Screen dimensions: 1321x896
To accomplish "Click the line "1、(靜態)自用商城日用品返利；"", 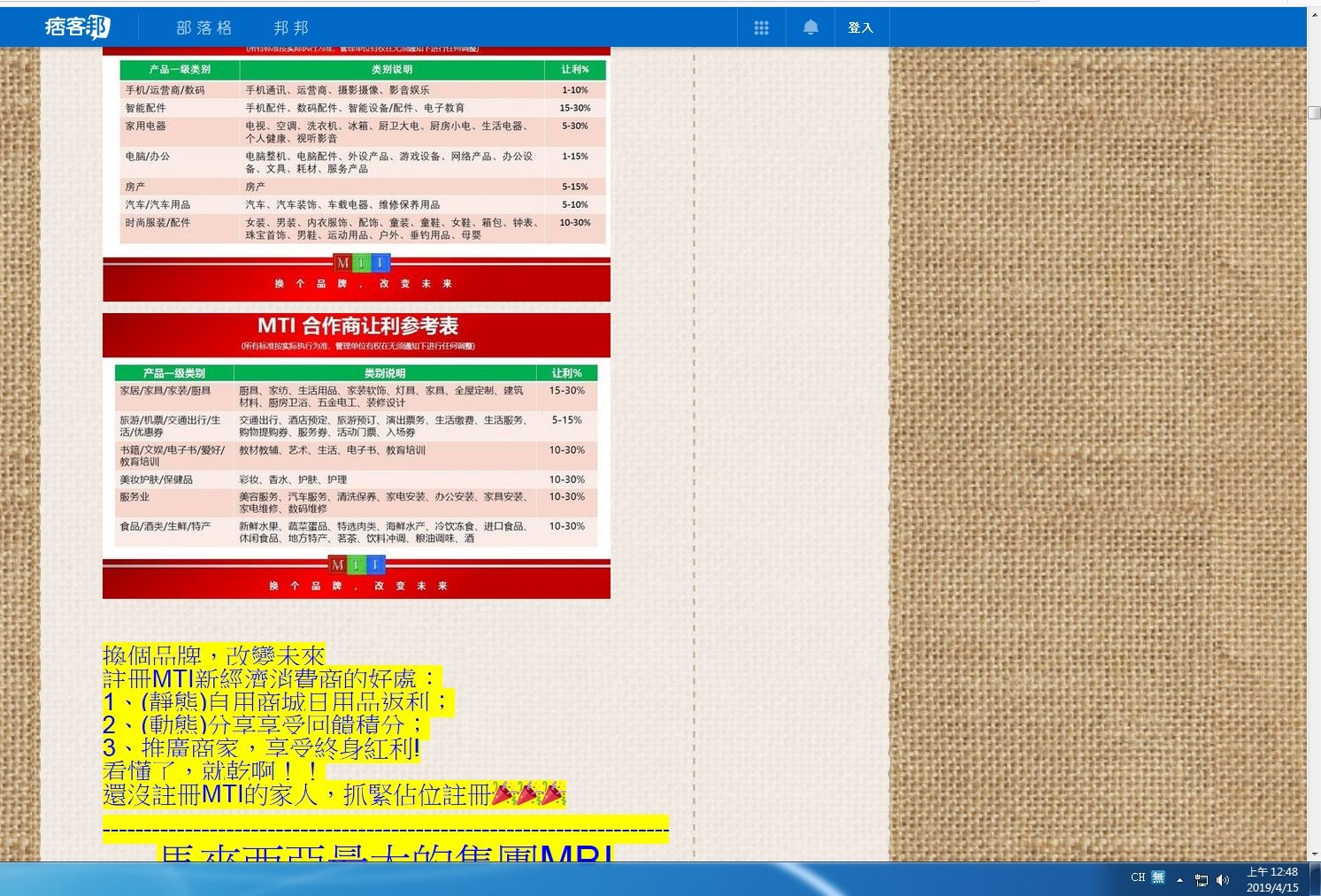I will pyautogui.click(x=279, y=701).
